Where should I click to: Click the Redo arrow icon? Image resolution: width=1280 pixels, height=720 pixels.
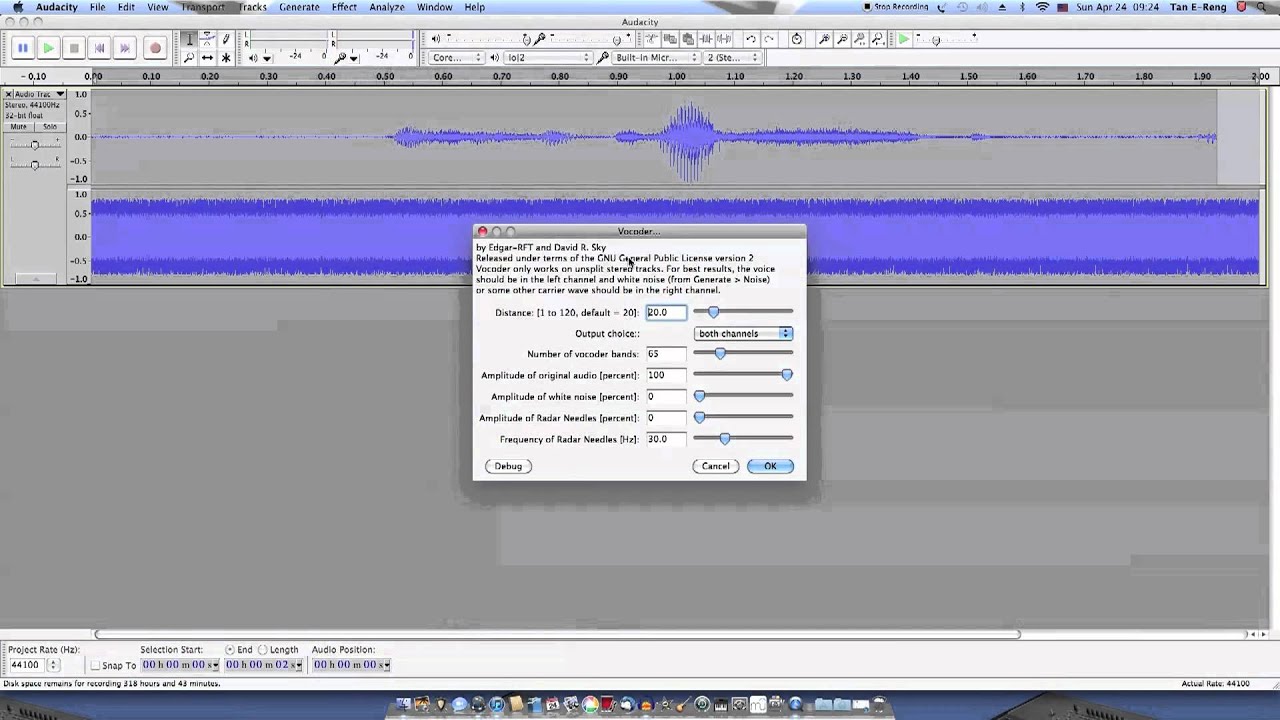pyautogui.click(x=769, y=39)
